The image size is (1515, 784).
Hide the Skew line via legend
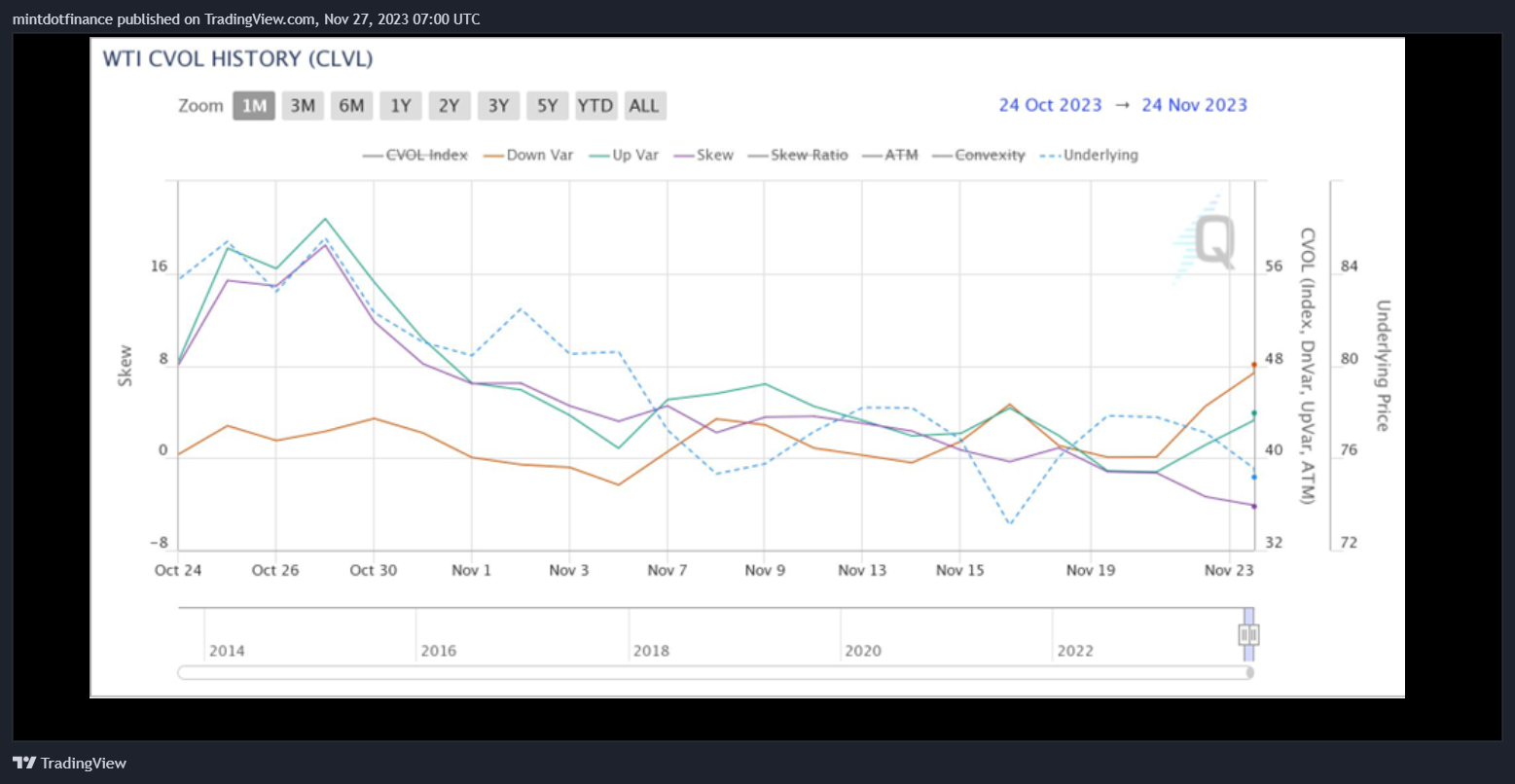click(x=703, y=155)
